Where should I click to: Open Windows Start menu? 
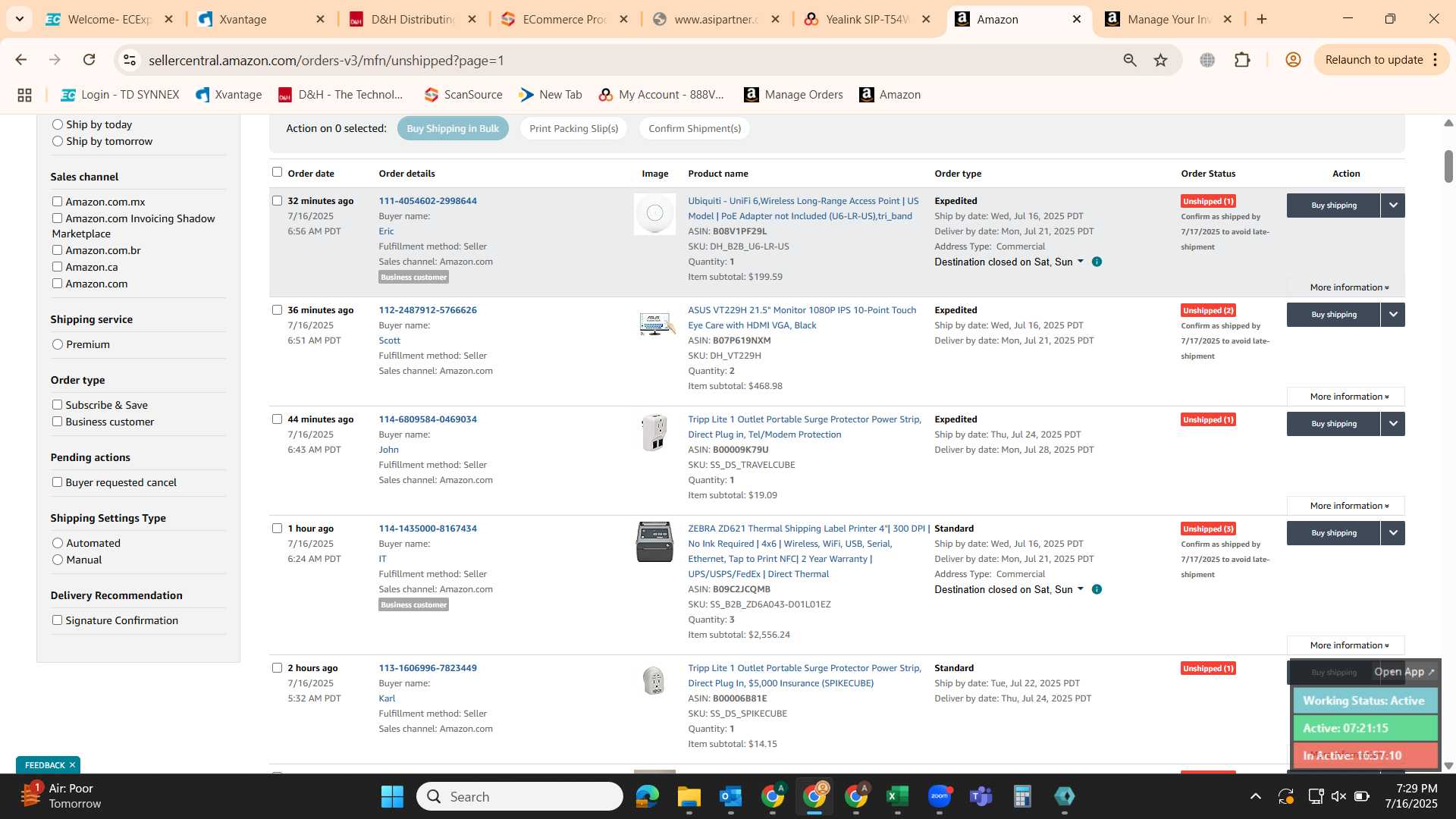coord(392,796)
